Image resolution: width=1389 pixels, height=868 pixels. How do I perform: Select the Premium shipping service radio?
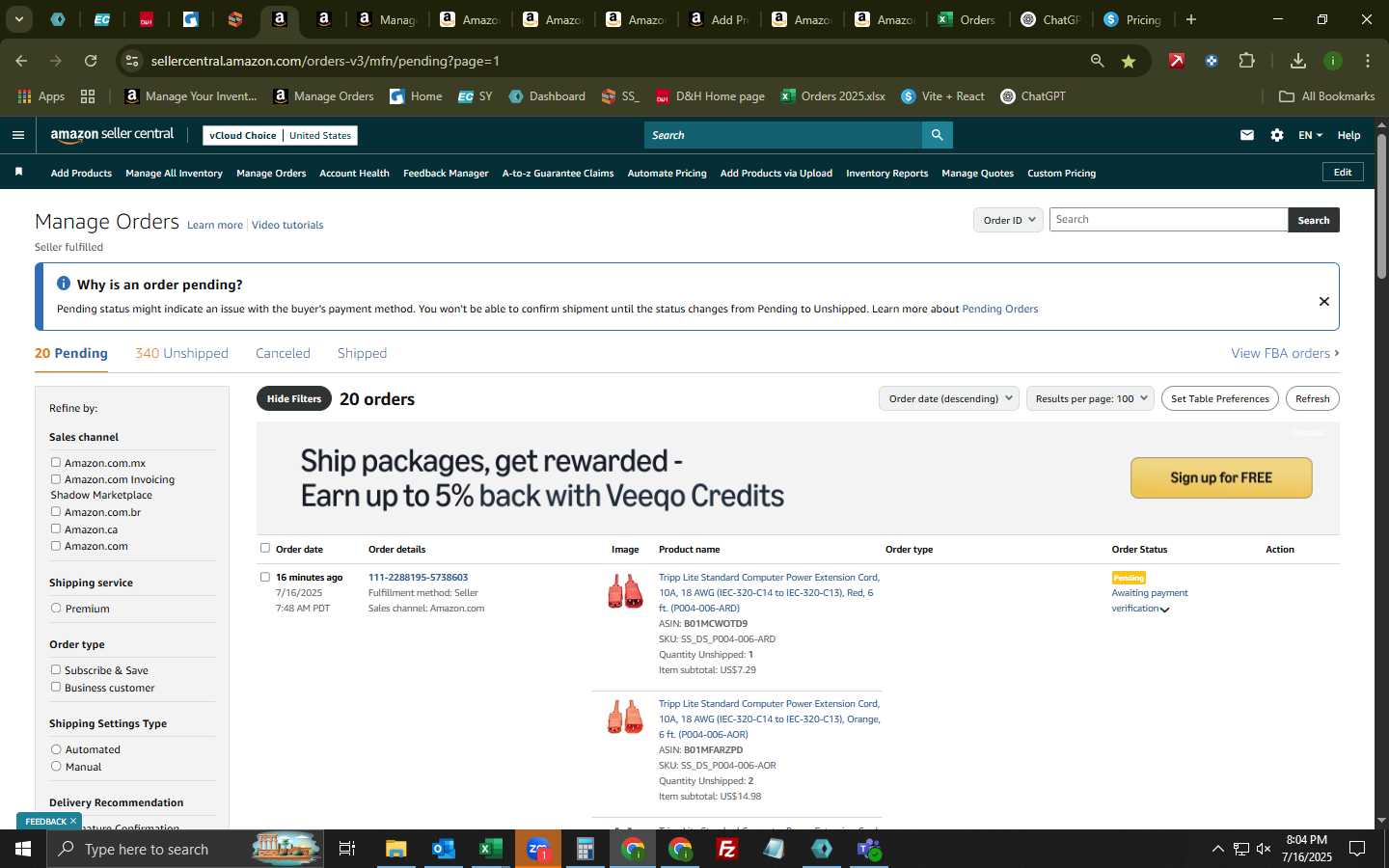point(56,608)
